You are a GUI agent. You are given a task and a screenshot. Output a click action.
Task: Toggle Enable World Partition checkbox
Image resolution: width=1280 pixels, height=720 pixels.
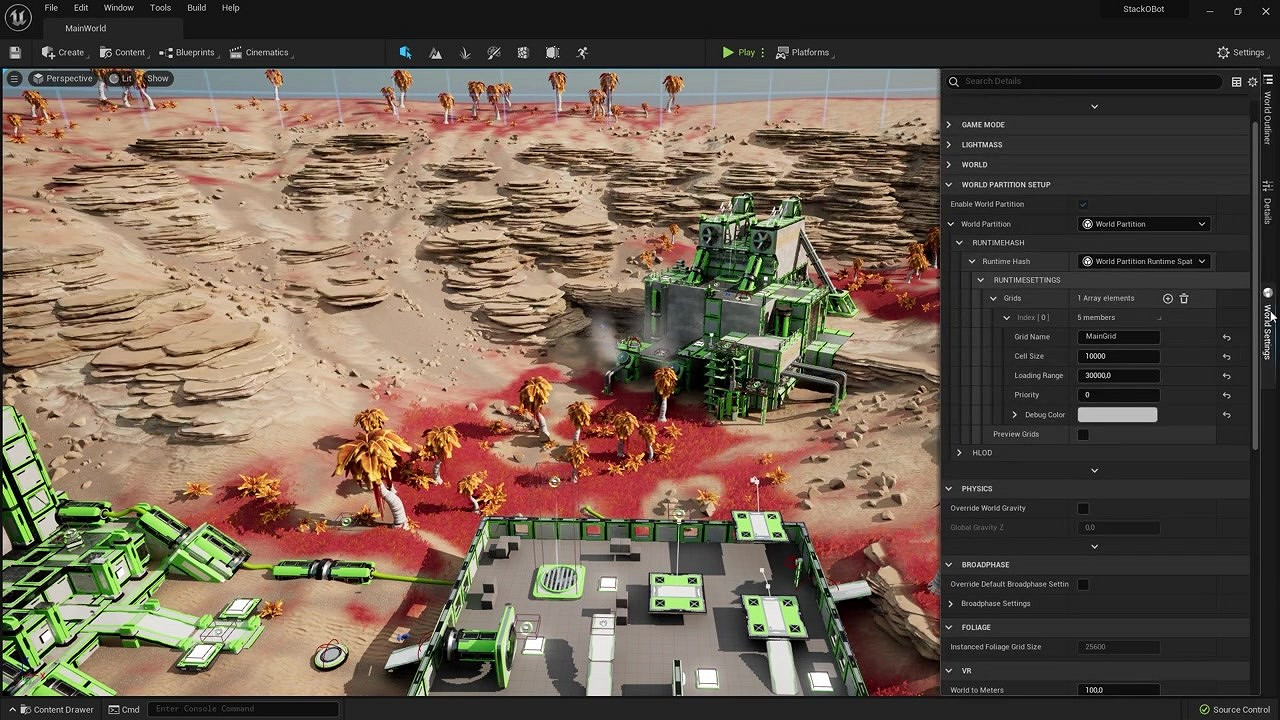point(1083,204)
